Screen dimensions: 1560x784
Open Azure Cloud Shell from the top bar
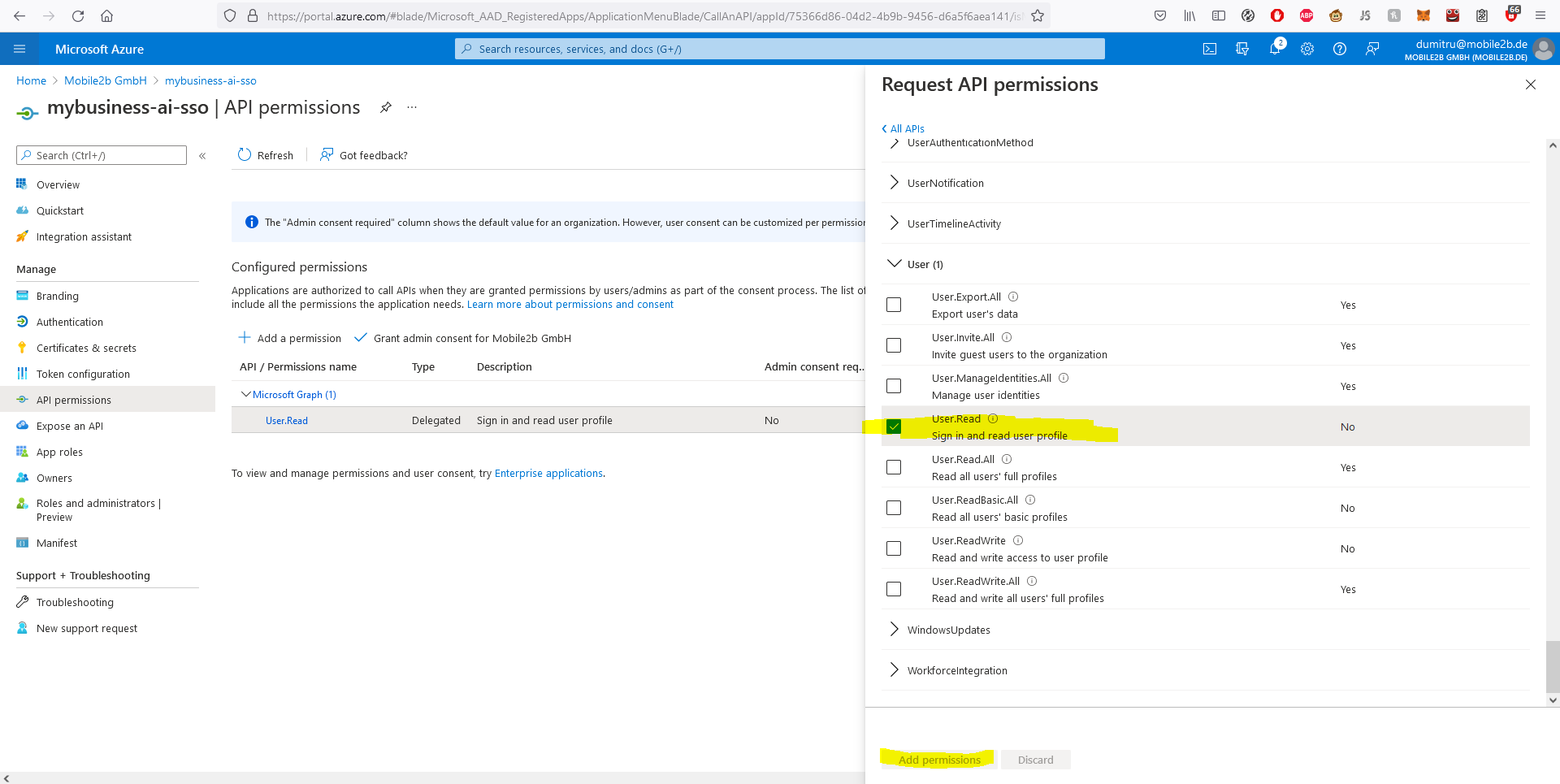point(1210,49)
